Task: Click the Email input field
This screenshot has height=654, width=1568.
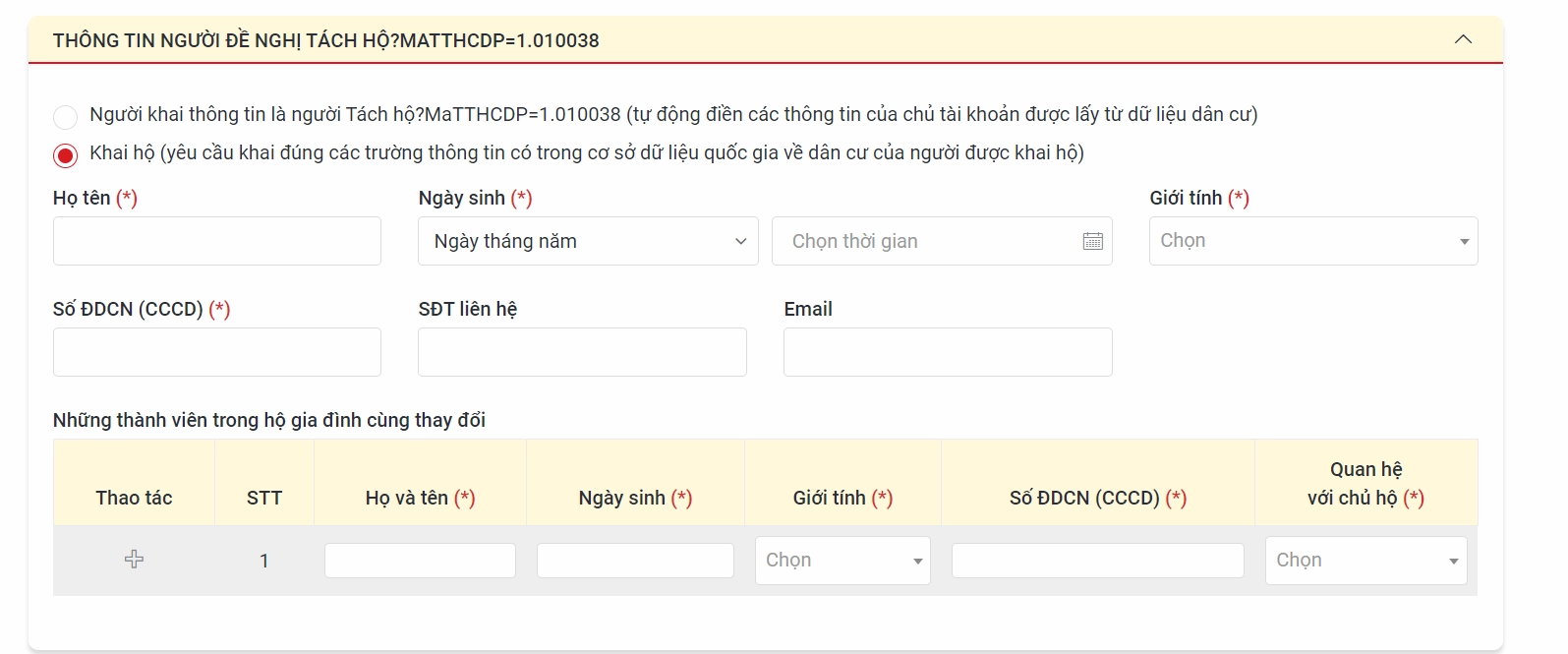Action: 946,351
